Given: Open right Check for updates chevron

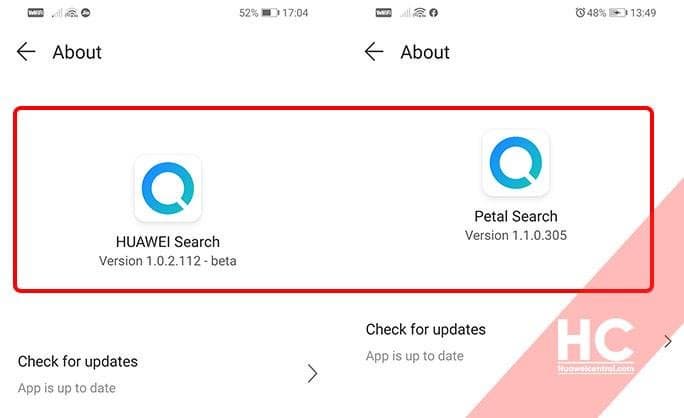Looking at the screenshot, I should point(667,342).
